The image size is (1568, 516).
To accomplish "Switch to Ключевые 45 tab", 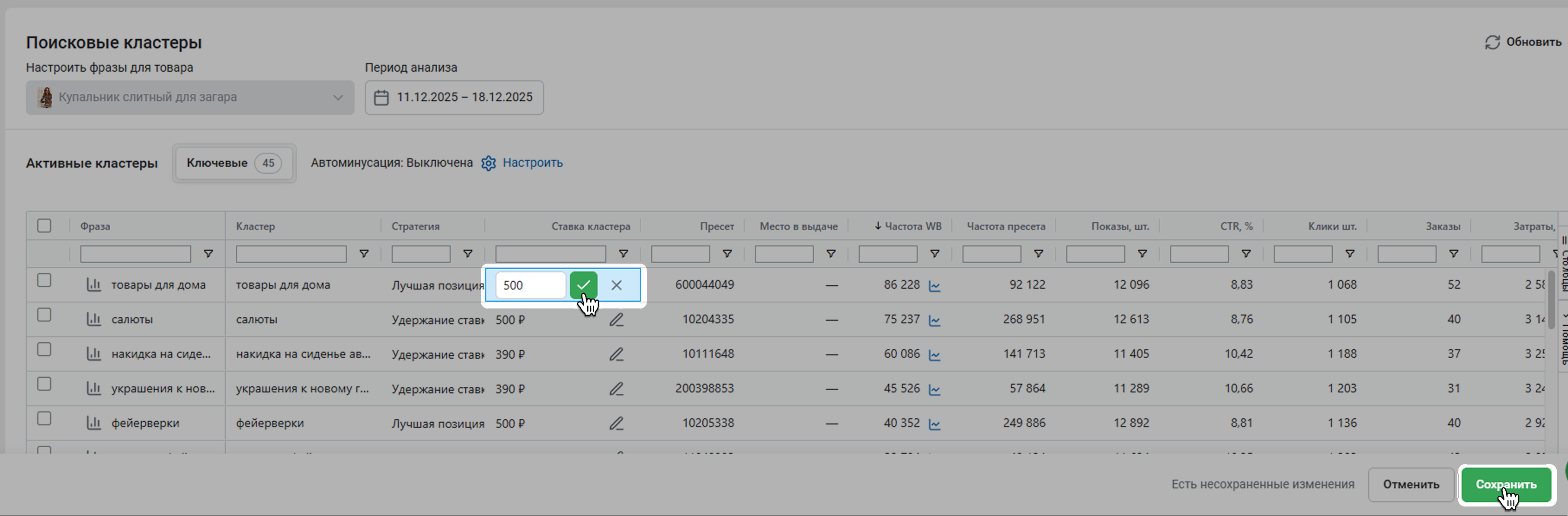I will [234, 163].
